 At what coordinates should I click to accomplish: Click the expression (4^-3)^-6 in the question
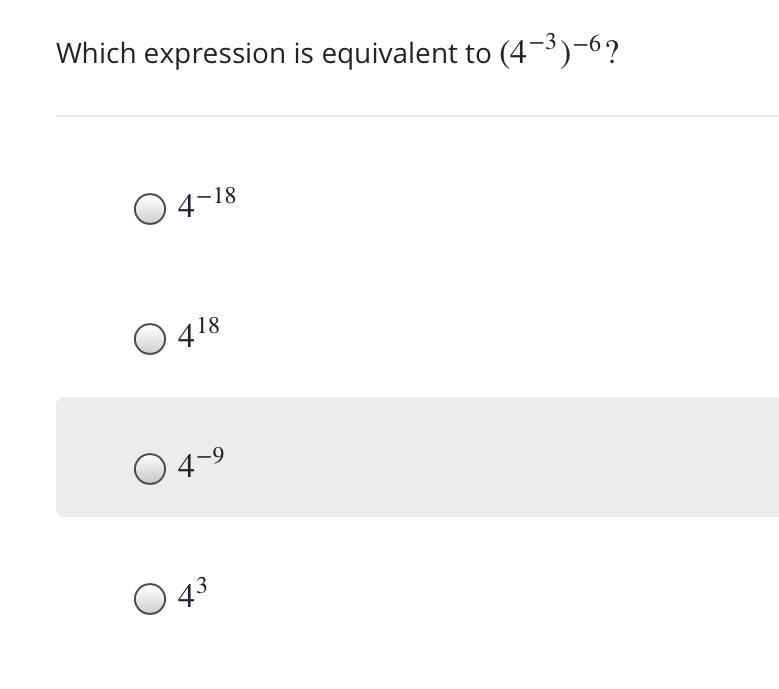[x=550, y=51]
